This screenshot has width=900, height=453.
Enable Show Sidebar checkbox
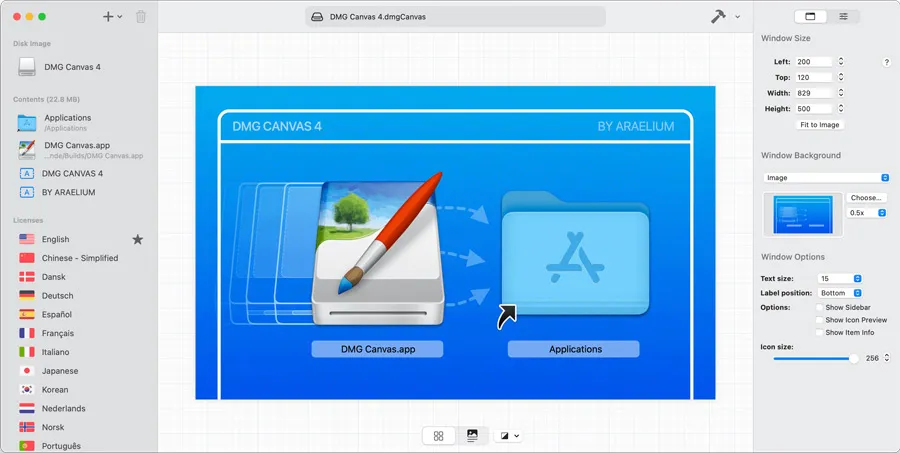[820, 307]
